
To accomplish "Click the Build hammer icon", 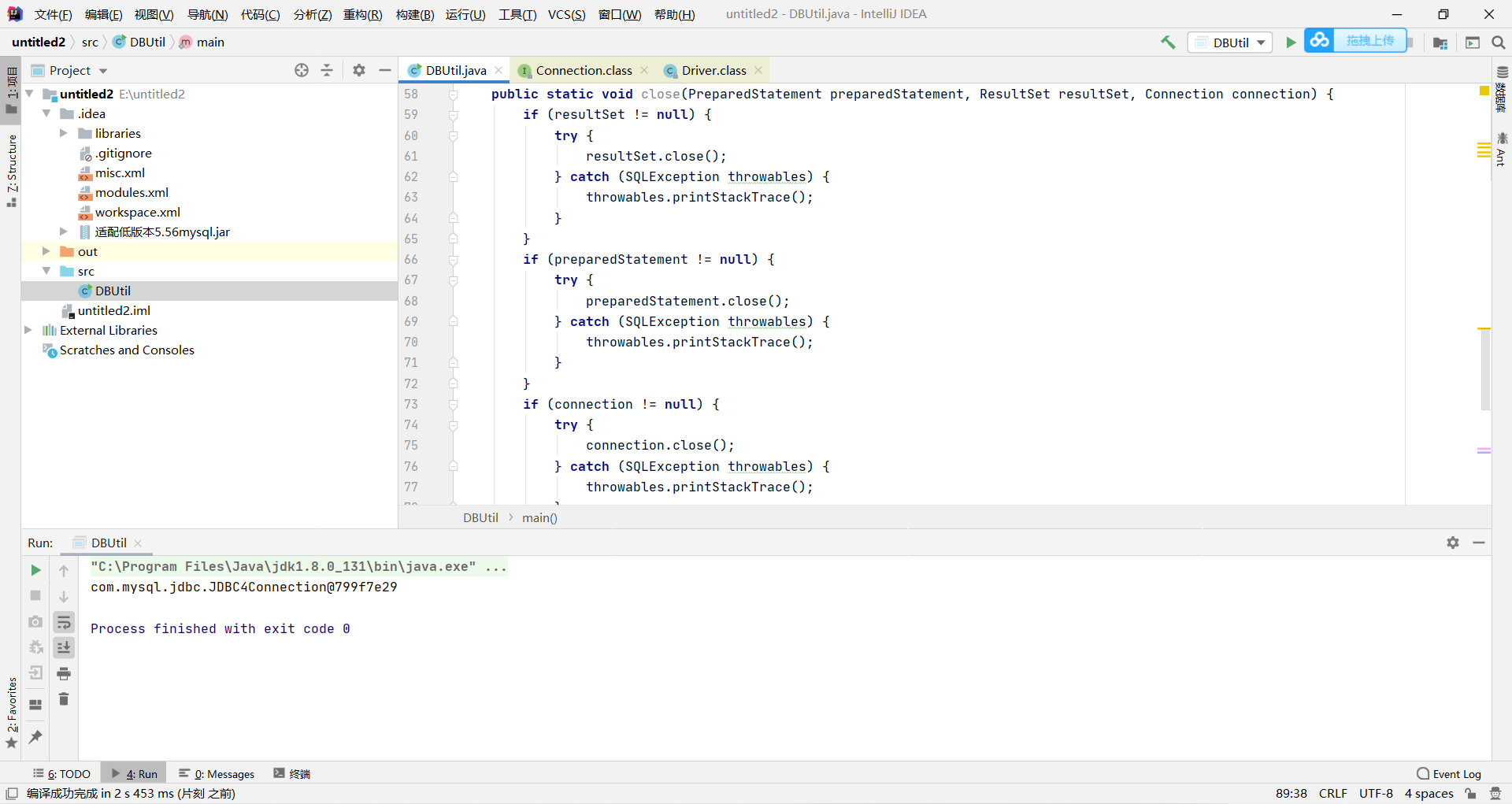I will coord(1168,42).
